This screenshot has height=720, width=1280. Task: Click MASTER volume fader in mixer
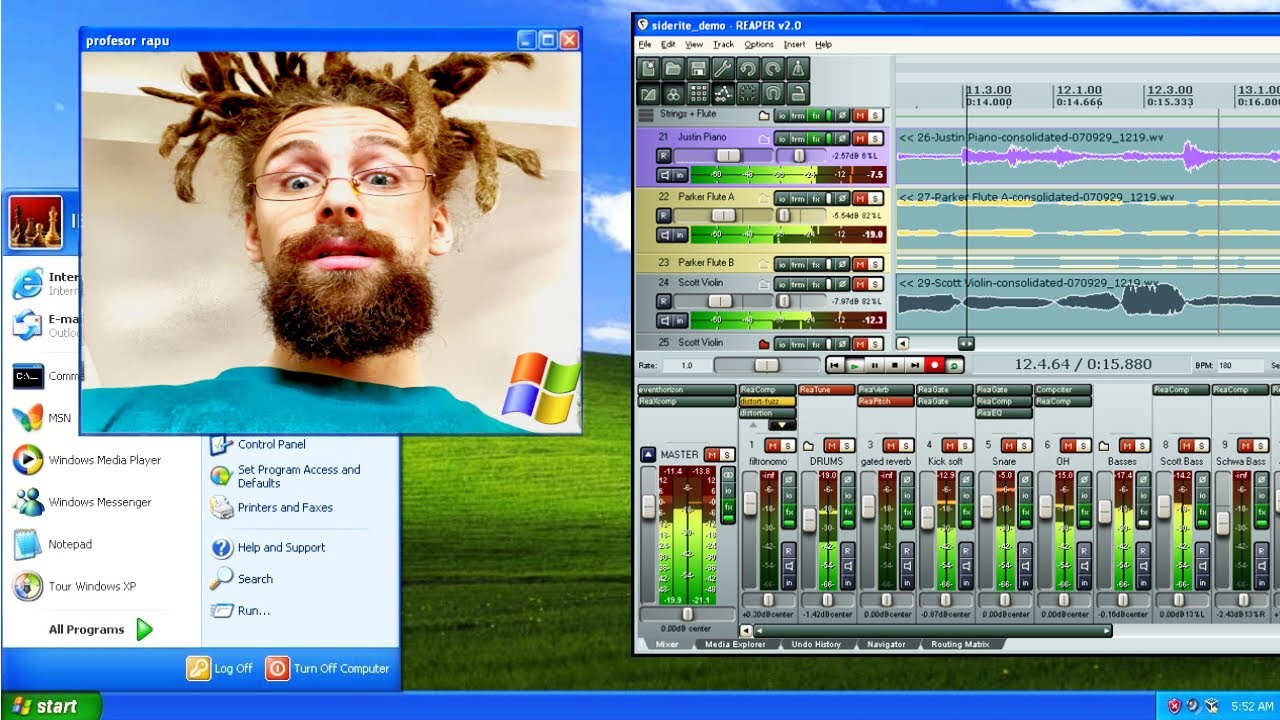pos(648,507)
